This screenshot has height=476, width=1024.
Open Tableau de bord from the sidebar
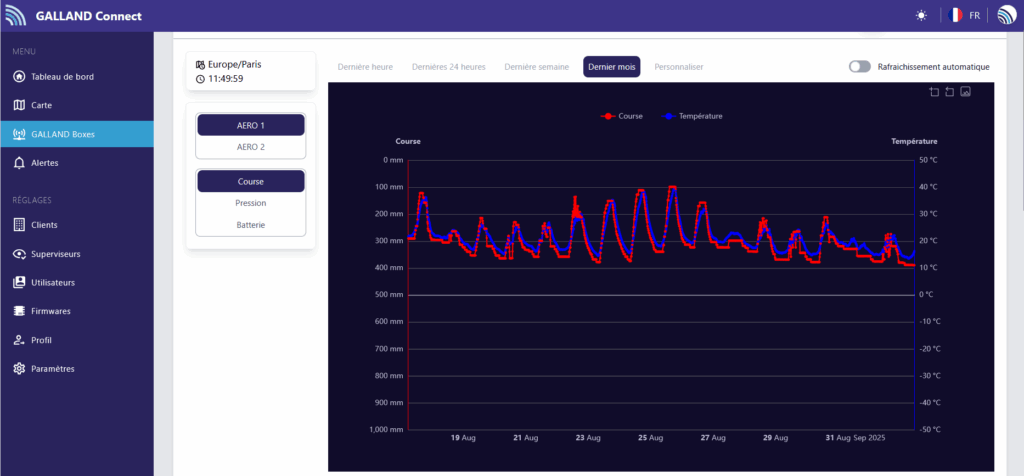62,76
